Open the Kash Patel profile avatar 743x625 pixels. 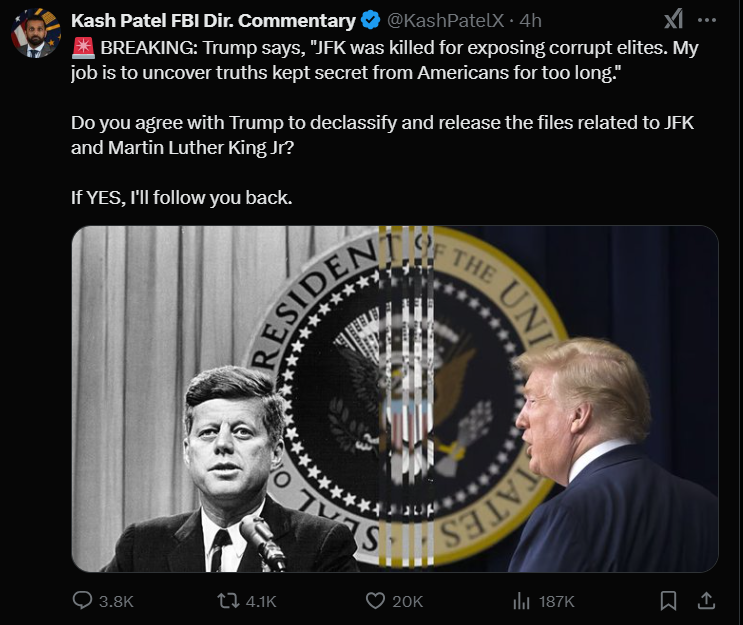[x=36, y=33]
